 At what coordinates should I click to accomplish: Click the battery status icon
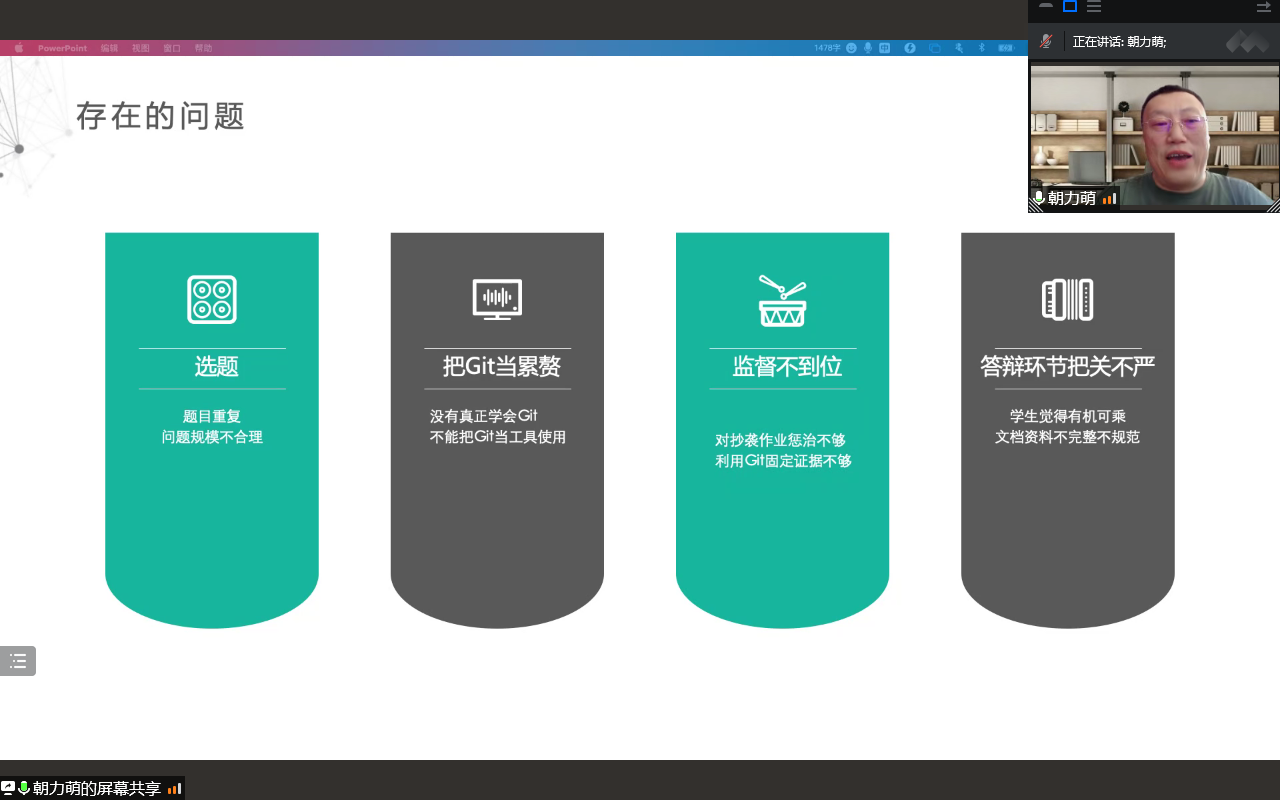tap(1006, 48)
